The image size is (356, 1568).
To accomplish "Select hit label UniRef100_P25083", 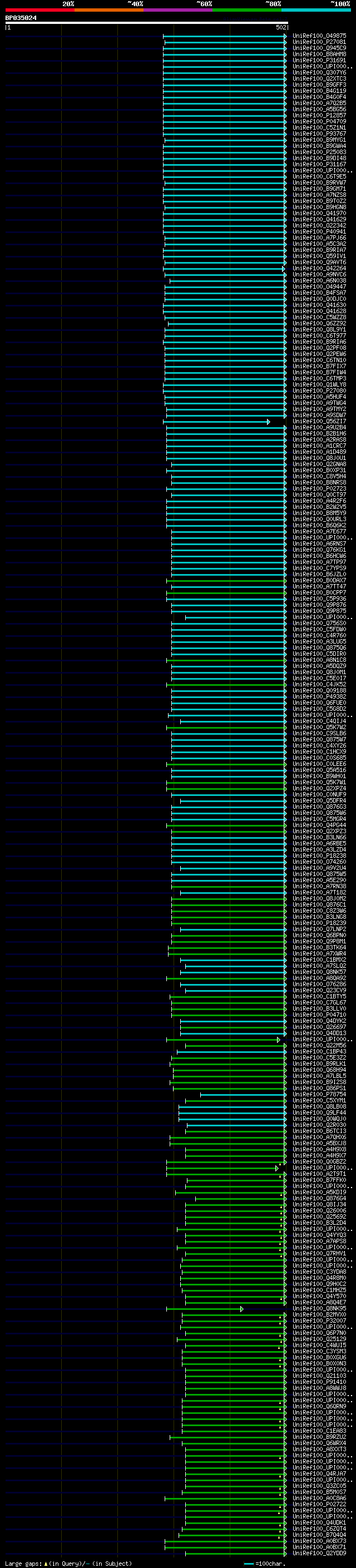I will 319,152.
